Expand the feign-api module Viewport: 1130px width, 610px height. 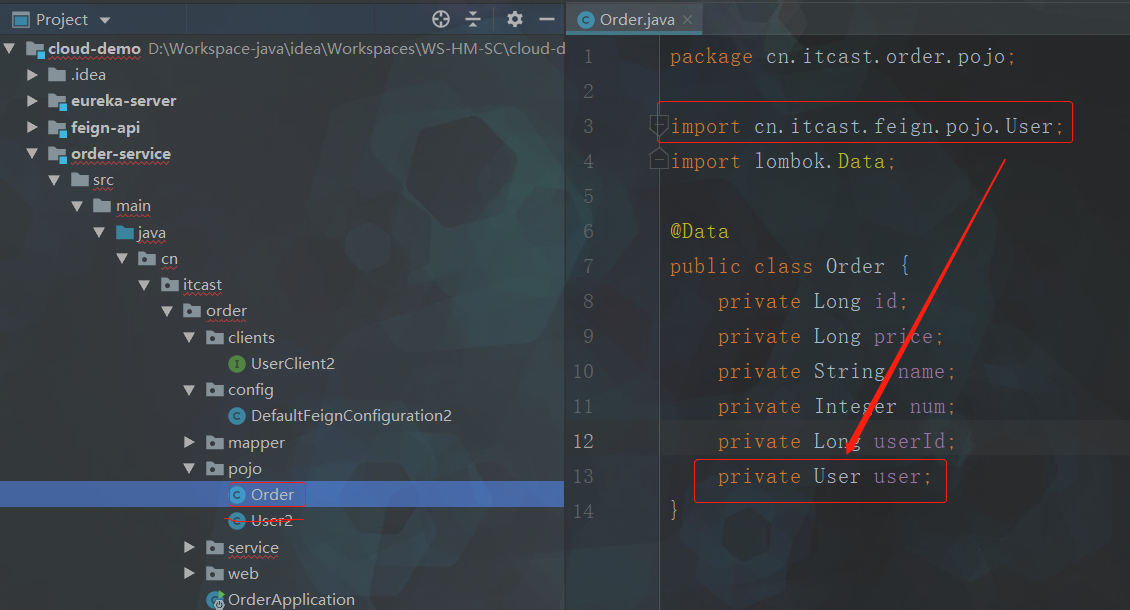(x=32, y=127)
